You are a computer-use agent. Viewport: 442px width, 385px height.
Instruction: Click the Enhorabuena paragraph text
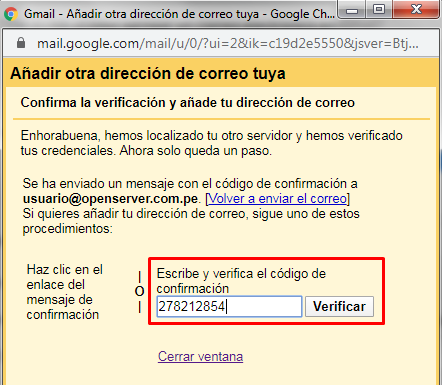[x=212, y=143]
